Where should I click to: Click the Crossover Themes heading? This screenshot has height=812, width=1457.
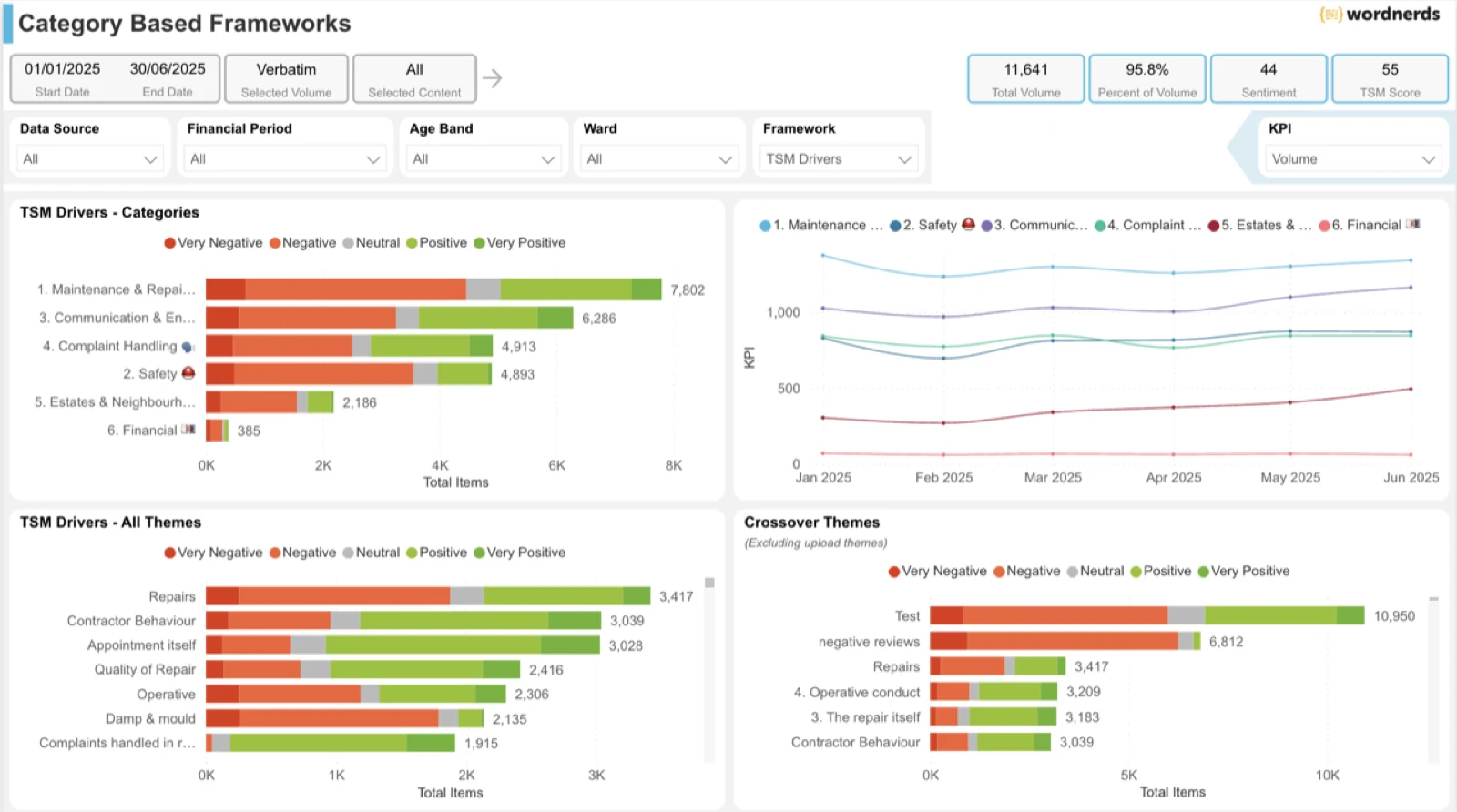(812, 523)
